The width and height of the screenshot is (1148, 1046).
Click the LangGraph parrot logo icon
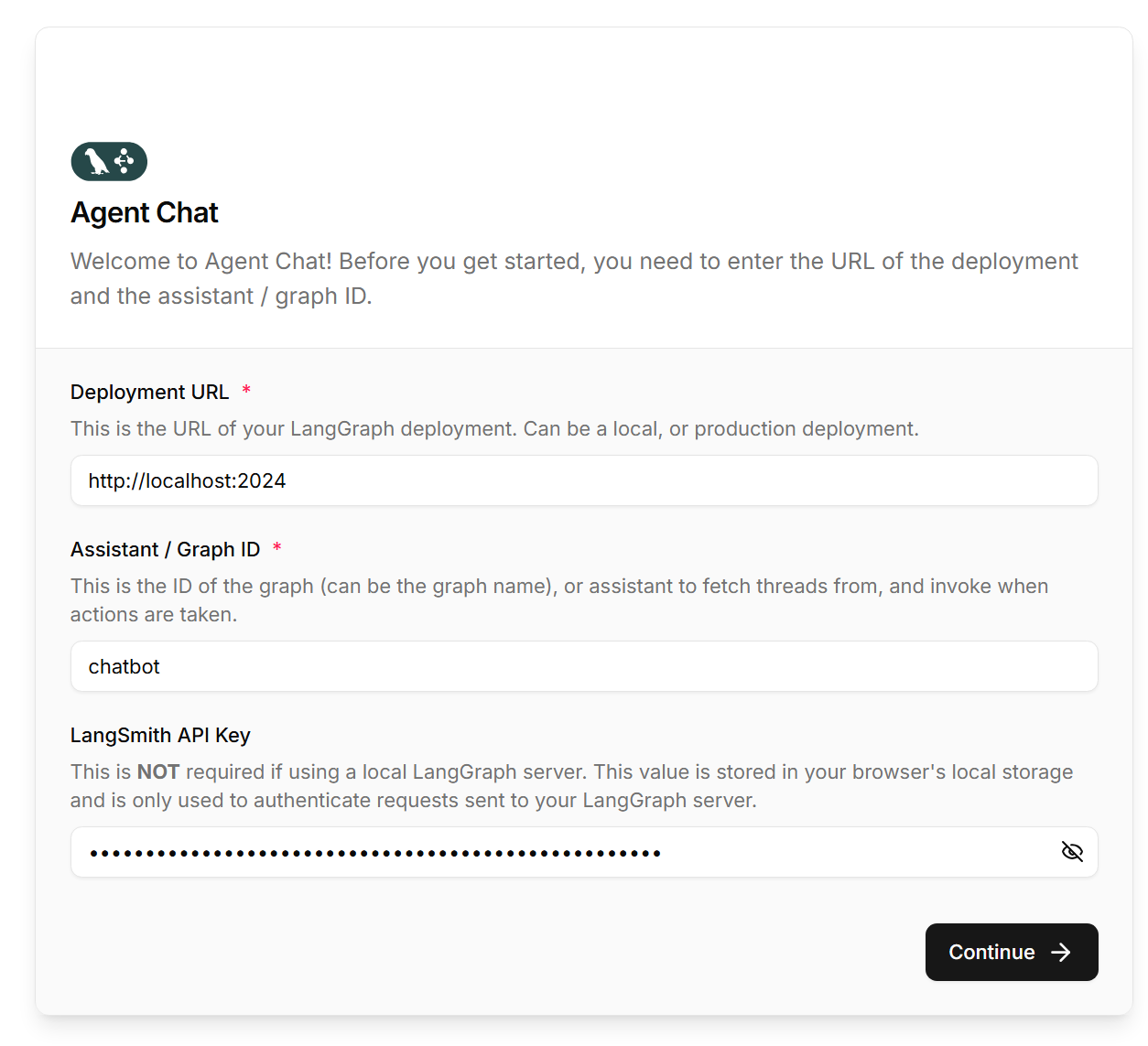point(109,161)
